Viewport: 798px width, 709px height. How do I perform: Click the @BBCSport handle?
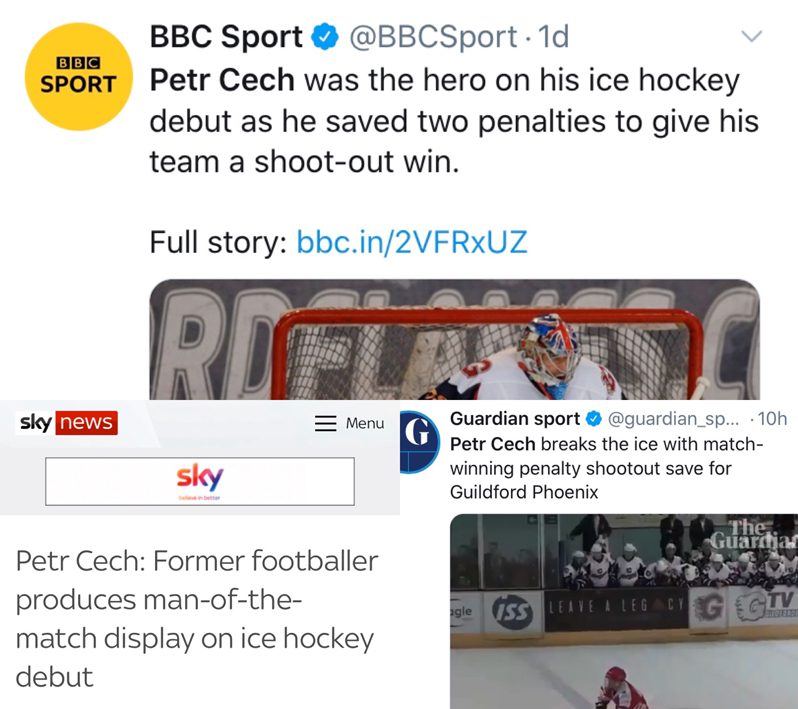[x=435, y=38]
